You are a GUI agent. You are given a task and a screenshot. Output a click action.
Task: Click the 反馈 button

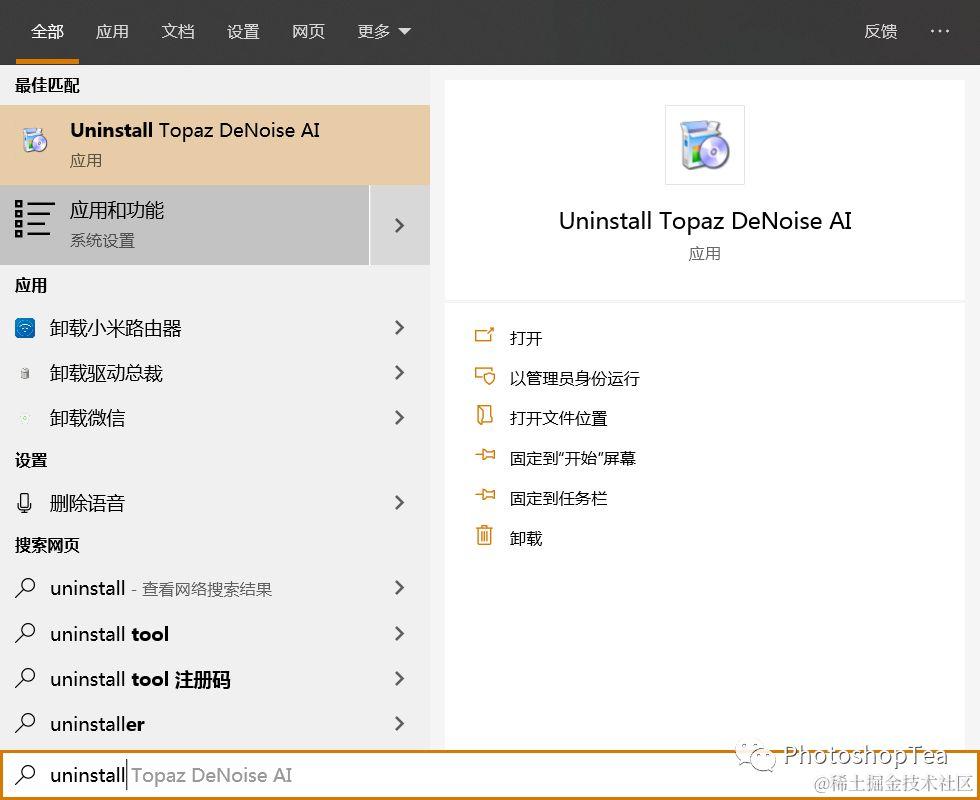(881, 31)
